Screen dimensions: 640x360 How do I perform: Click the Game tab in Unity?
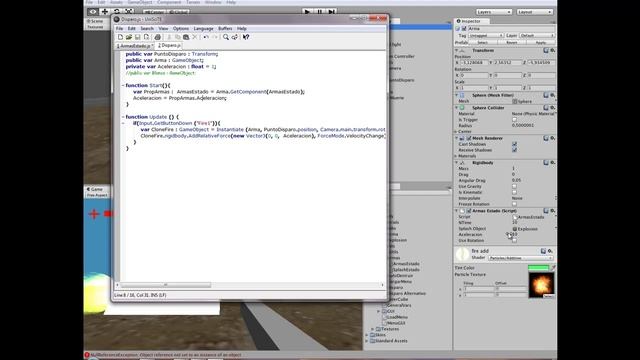pyautogui.click(x=96, y=189)
